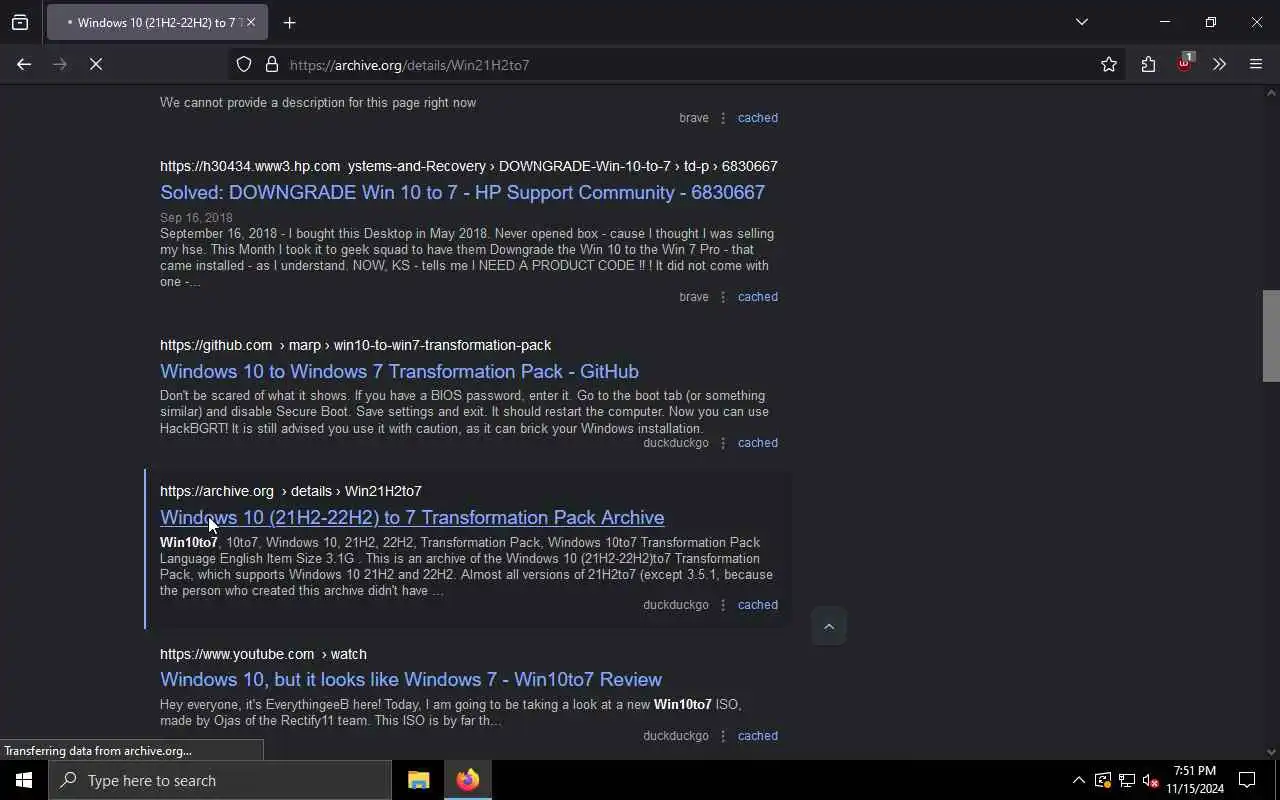Open Windows 10 to Windows 7 Transformation Pack GitHub result
This screenshot has height=800, width=1280.
coord(399,371)
